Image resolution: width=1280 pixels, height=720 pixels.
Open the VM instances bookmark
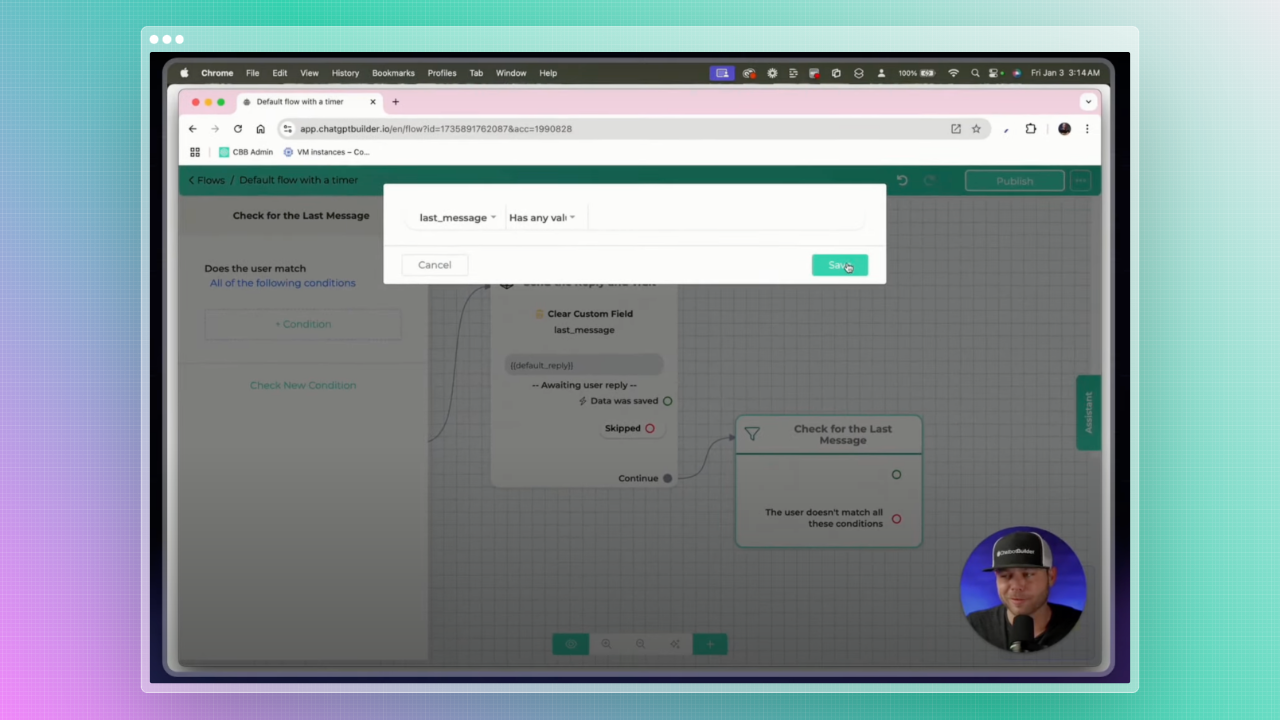point(327,152)
